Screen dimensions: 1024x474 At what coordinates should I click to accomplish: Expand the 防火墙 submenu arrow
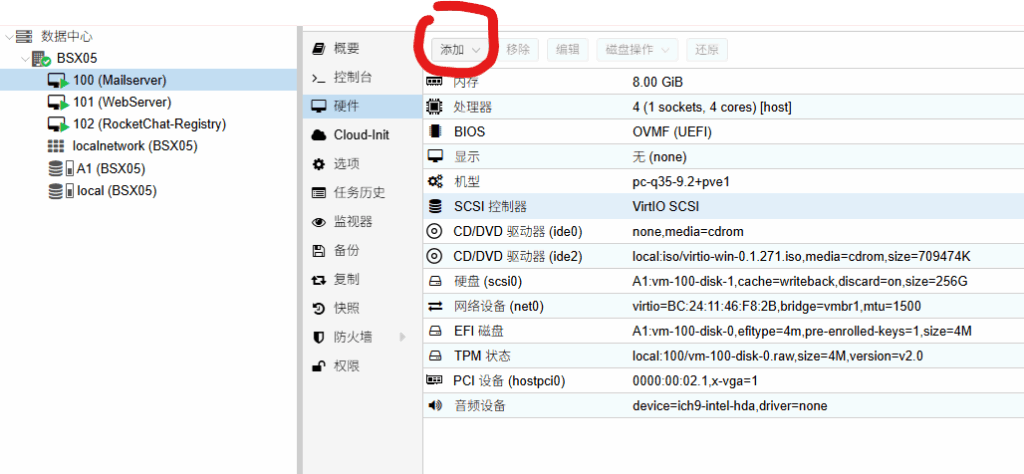click(x=402, y=337)
